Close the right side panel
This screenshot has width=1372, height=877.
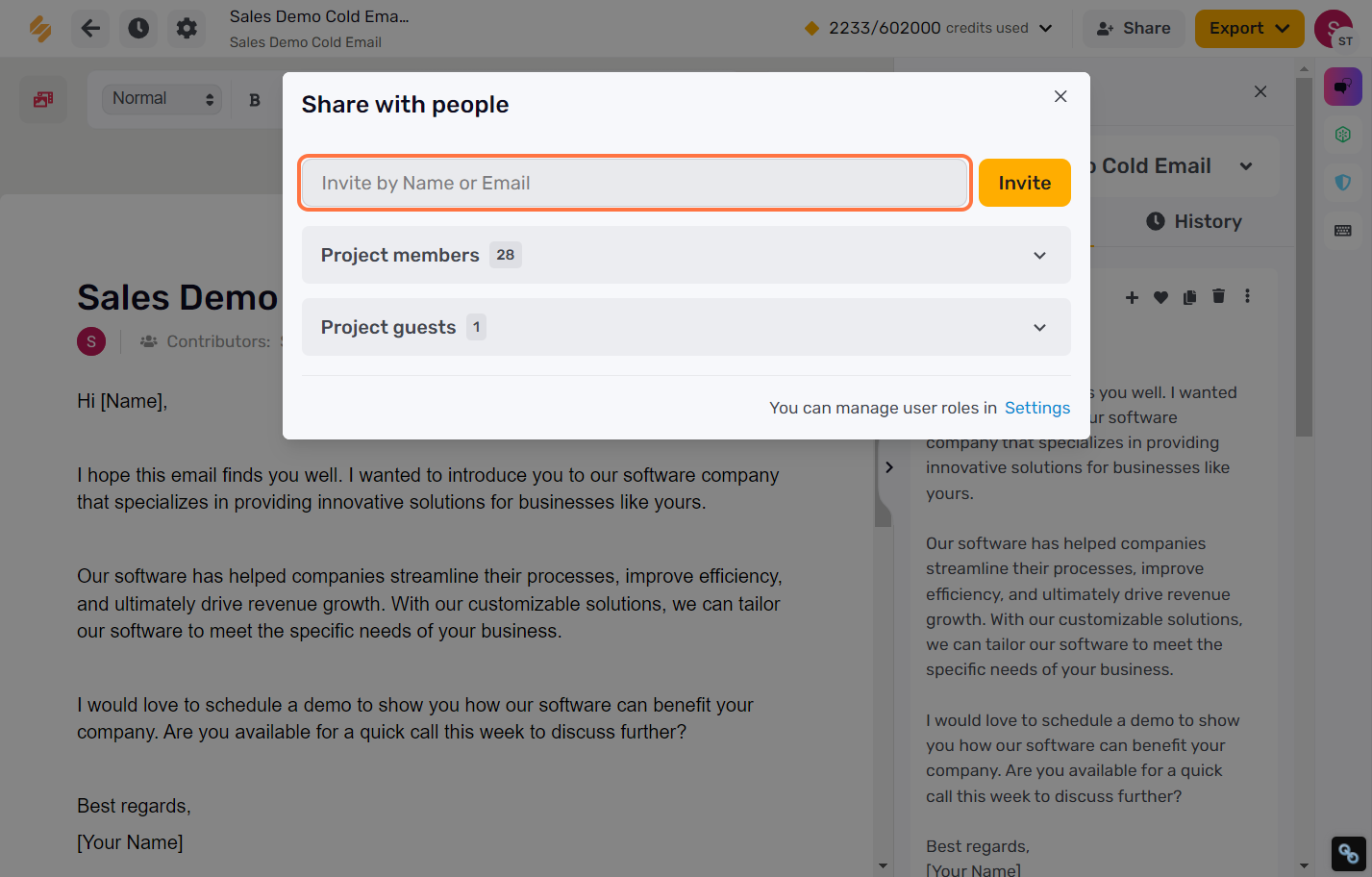click(x=1260, y=91)
